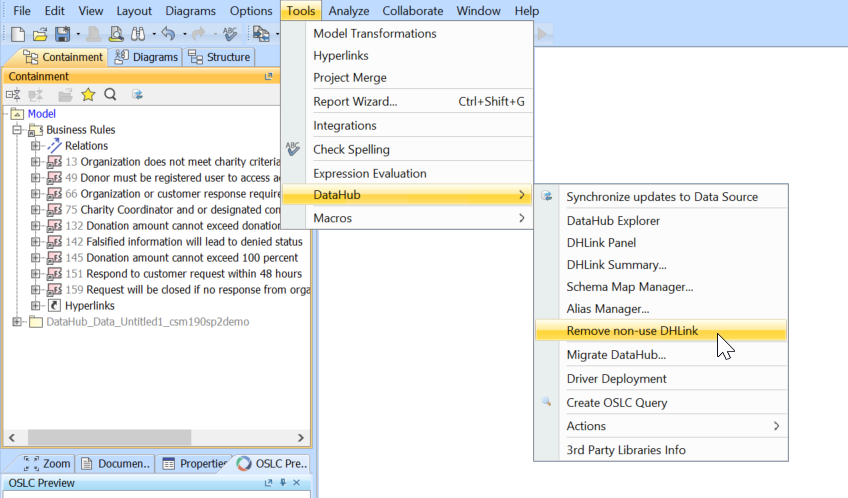Click the star favorites icon in Containment
Screen dimensions: 848x498
click(x=88, y=95)
